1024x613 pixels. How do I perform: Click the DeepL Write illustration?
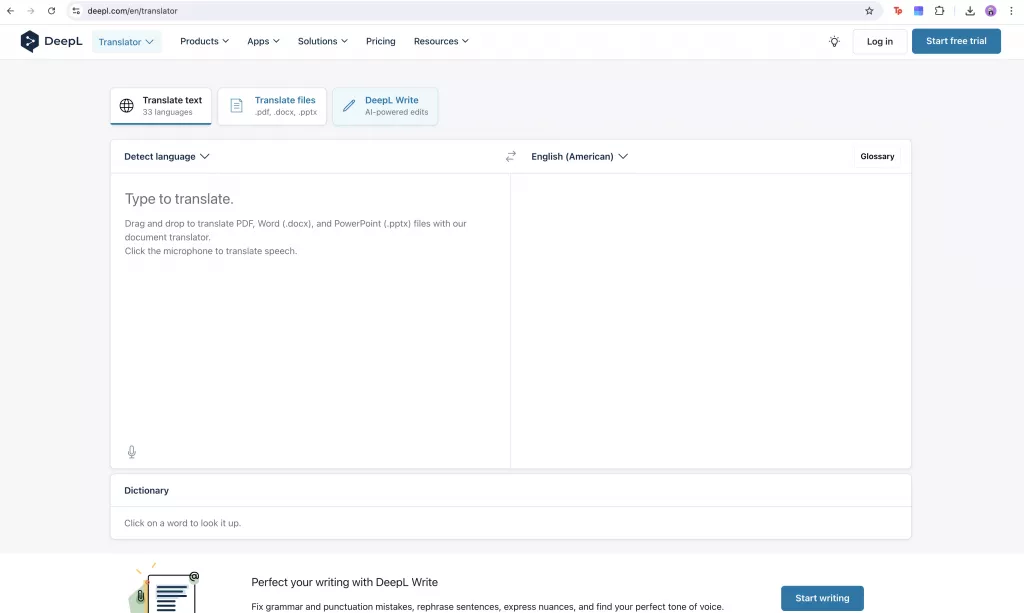pos(165,588)
